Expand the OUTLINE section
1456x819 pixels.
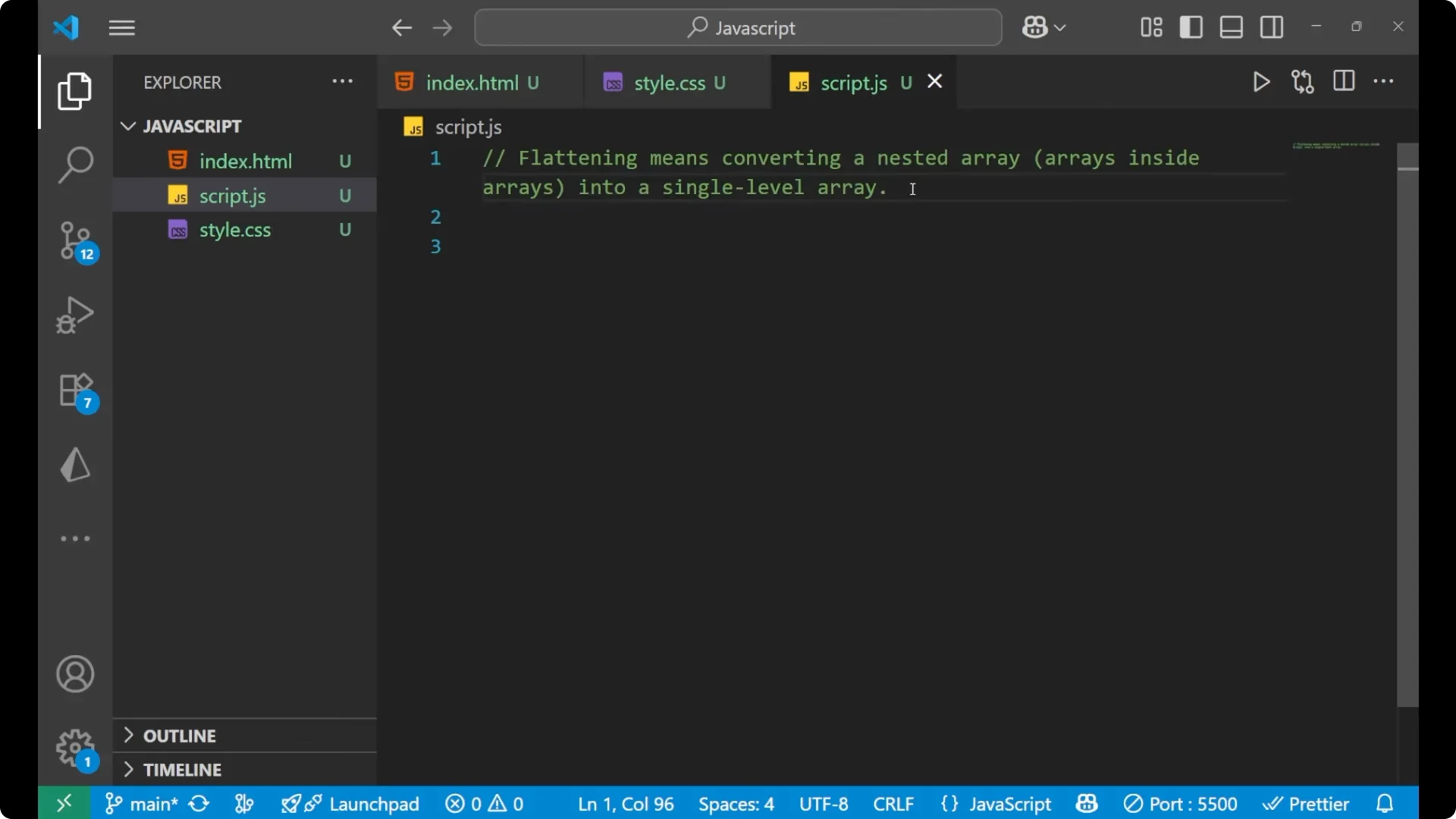(179, 736)
